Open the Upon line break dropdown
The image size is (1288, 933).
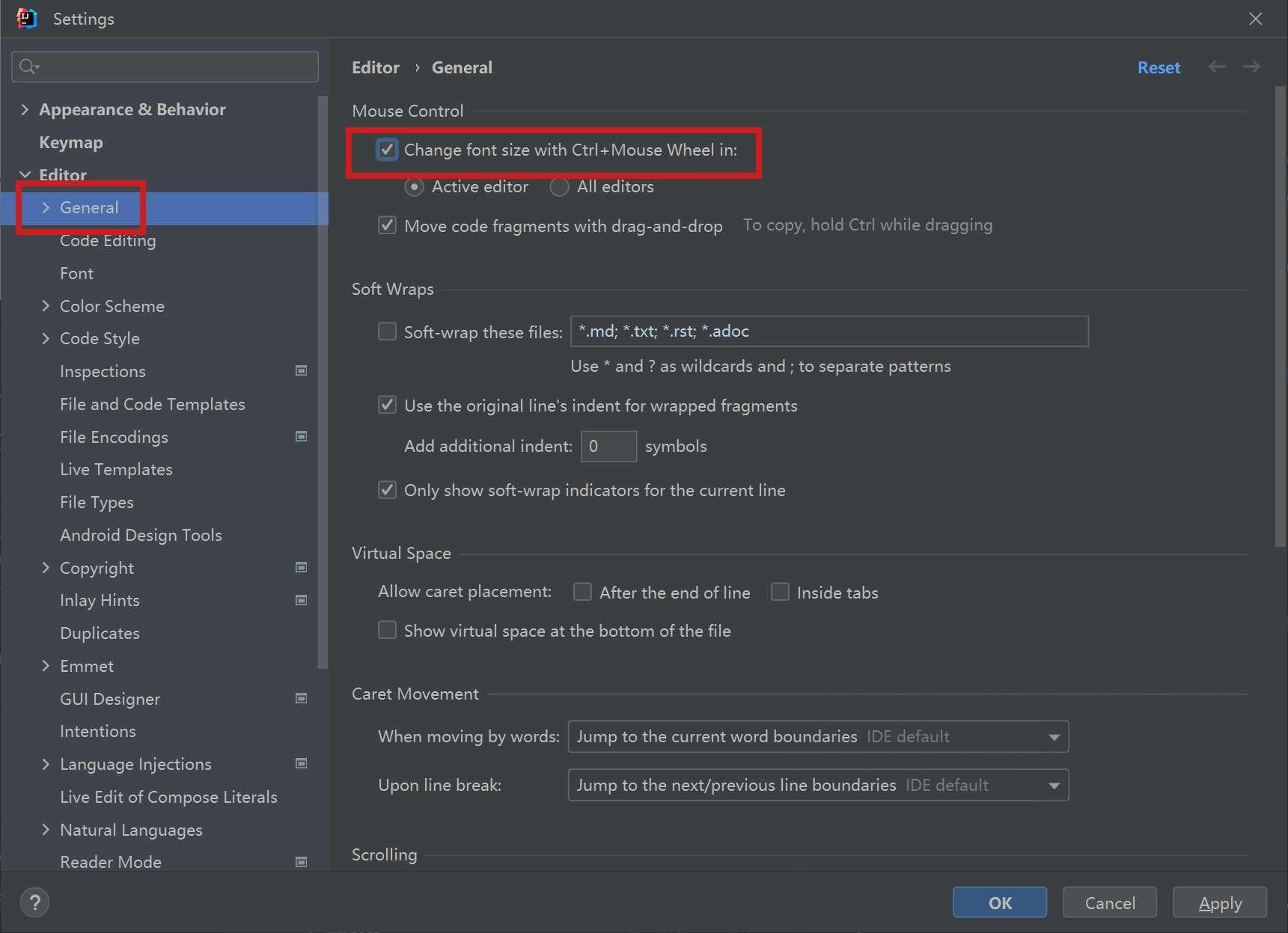[x=818, y=785]
